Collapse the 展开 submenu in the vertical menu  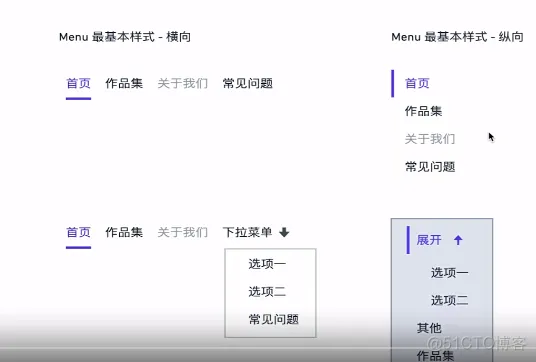pos(429,240)
